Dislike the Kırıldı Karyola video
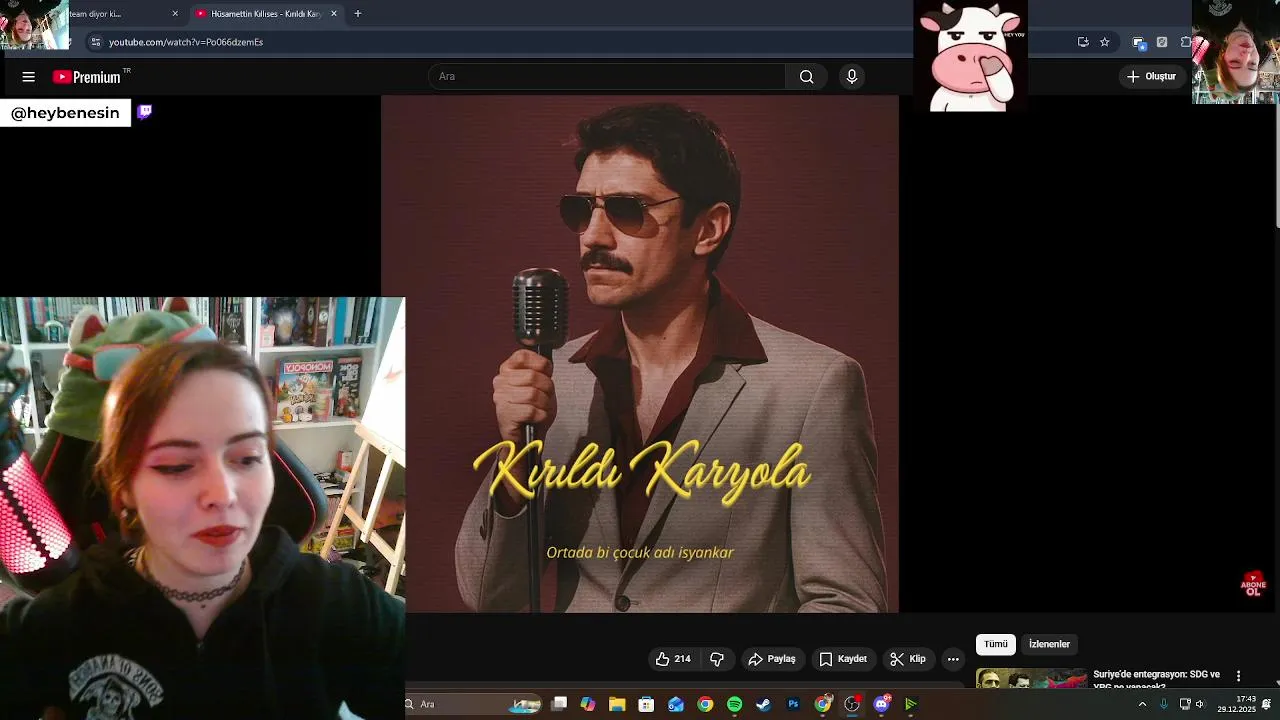 [x=717, y=659]
